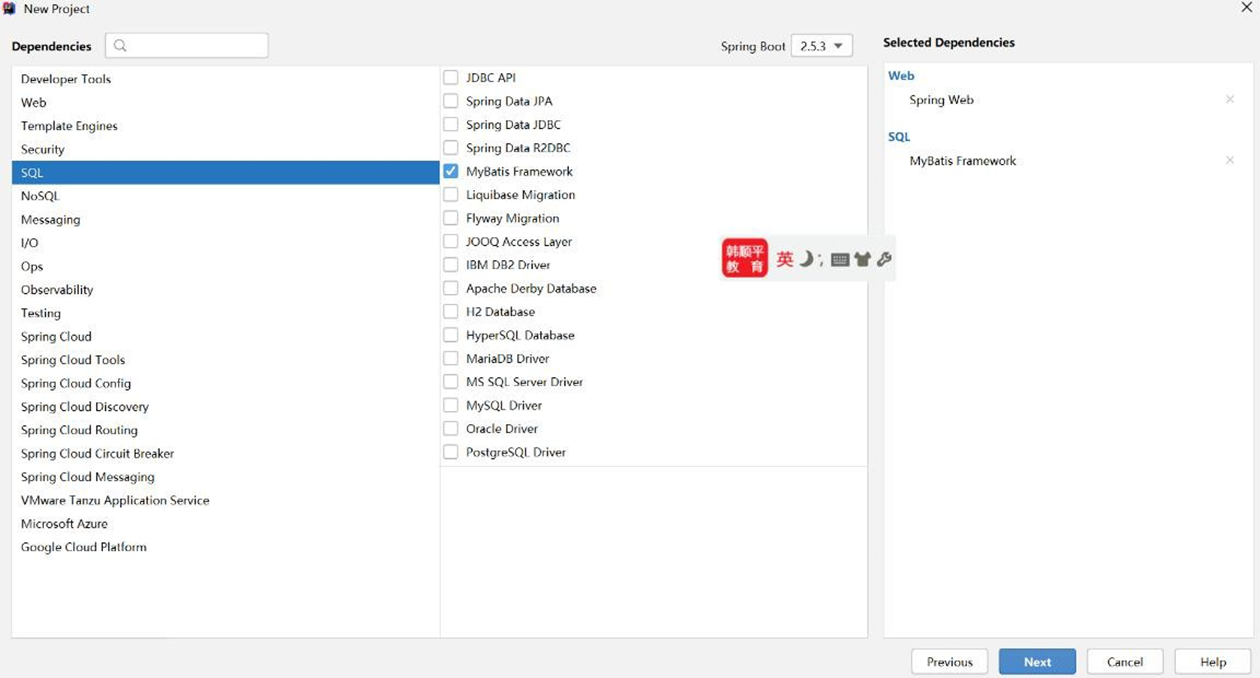The image size is (1260, 678).
Task: Remove MyBatis Framework using its X icon
Action: (1230, 161)
